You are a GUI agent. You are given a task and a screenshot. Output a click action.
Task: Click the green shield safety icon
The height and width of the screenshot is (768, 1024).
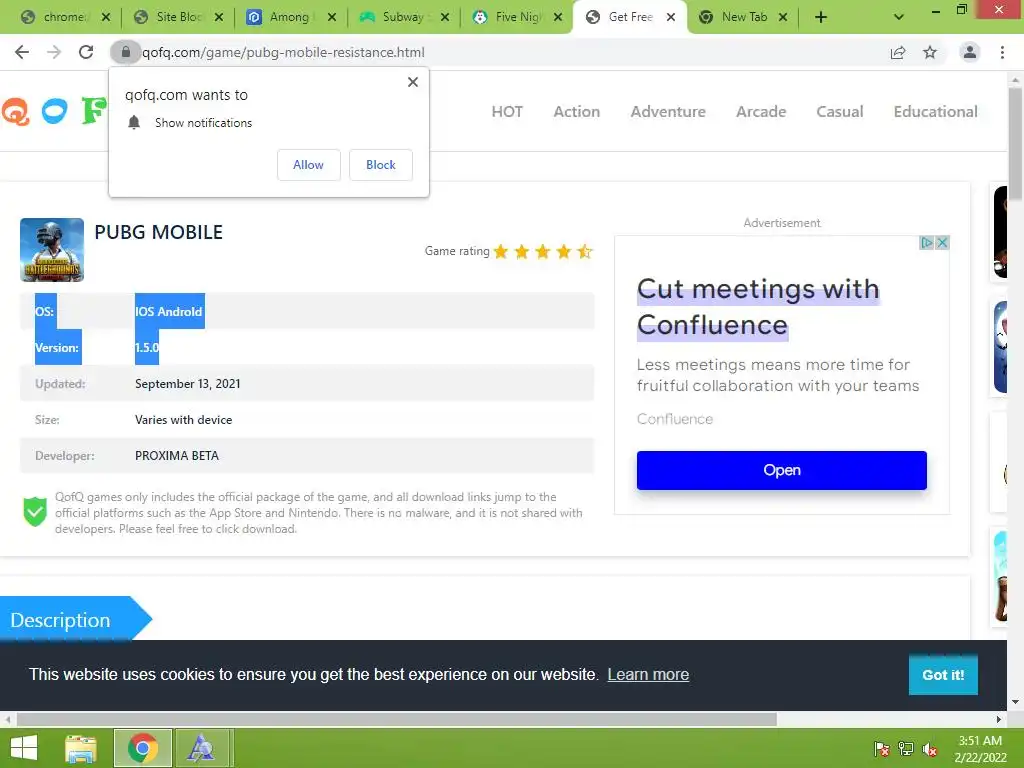coord(35,511)
